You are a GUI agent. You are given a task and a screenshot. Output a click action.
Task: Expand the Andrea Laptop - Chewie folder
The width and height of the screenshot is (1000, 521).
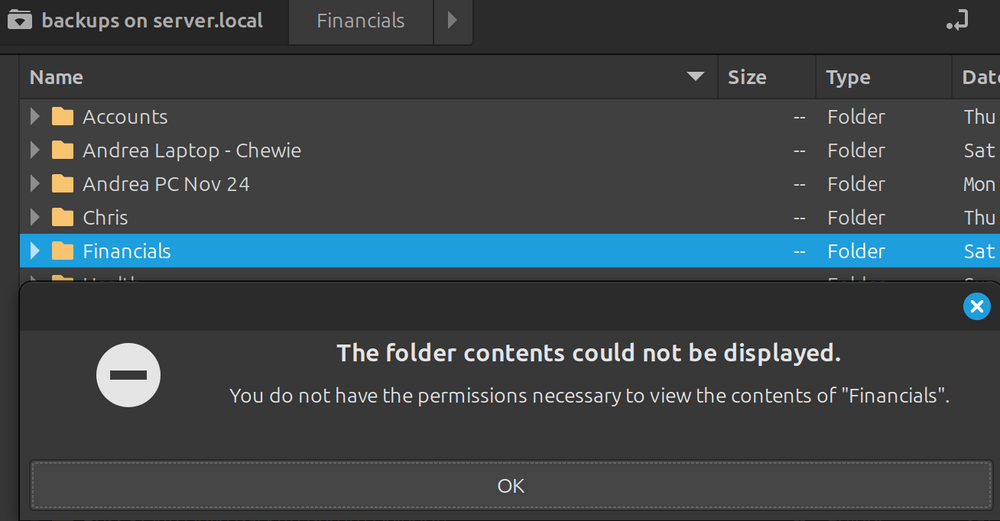(35, 150)
